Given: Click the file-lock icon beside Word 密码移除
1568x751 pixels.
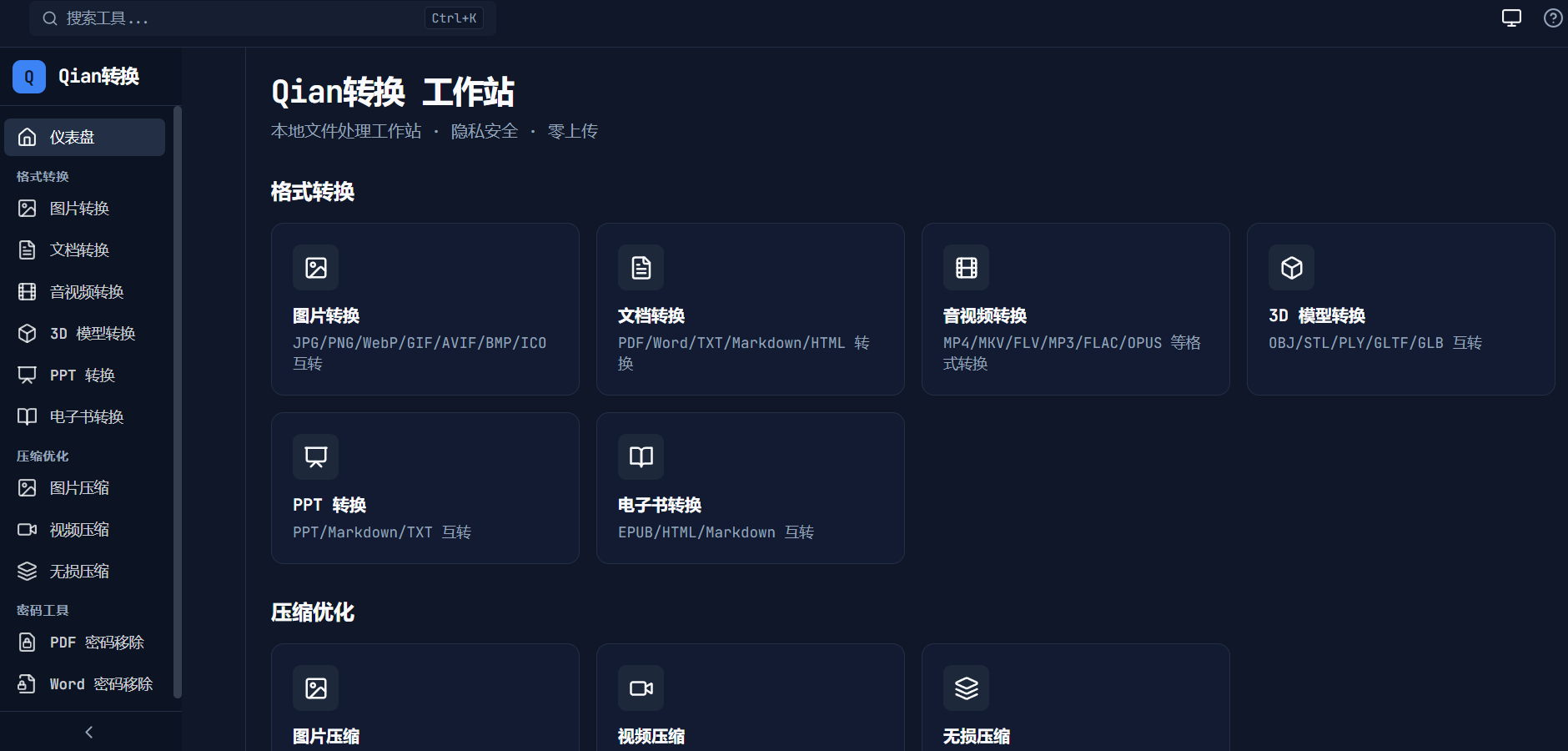Looking at the screenshot, I should point(28,684).
